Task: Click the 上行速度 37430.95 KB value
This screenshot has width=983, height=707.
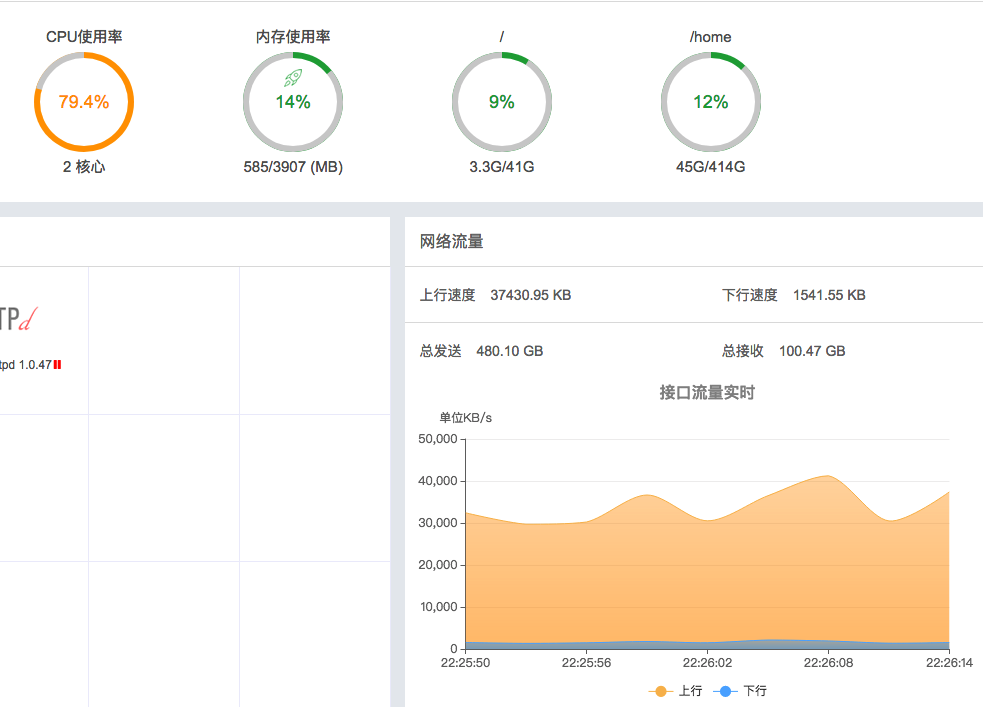Action: (x=530, y=295)
